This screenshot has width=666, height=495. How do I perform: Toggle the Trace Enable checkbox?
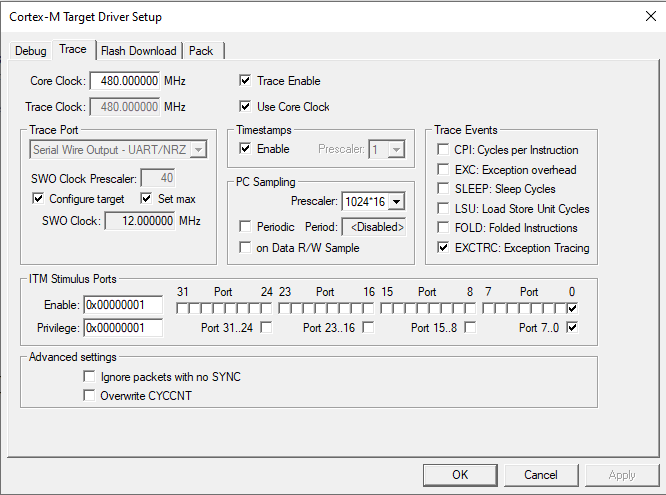coord(245,80)
